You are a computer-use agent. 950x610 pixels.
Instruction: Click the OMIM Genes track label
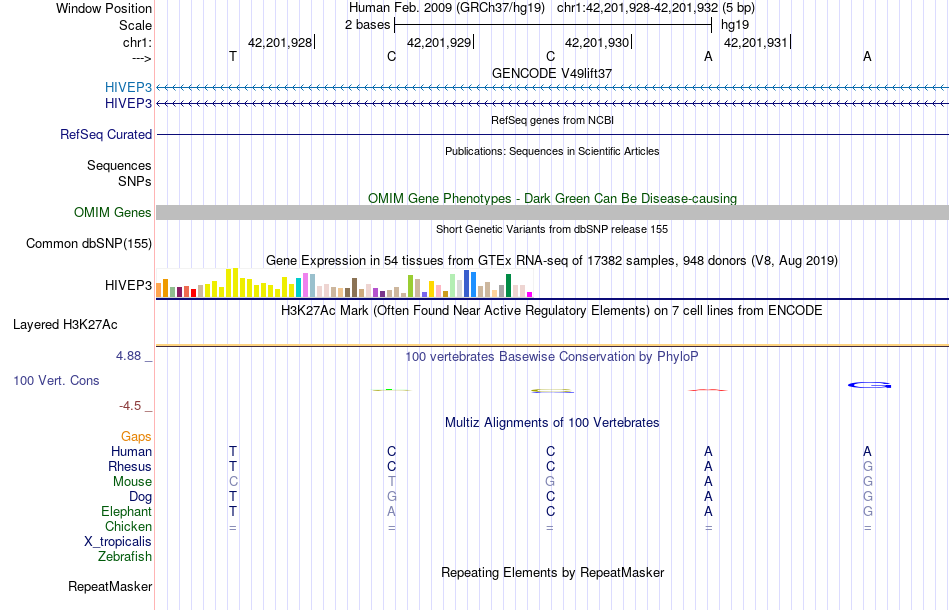click(112, 213)
